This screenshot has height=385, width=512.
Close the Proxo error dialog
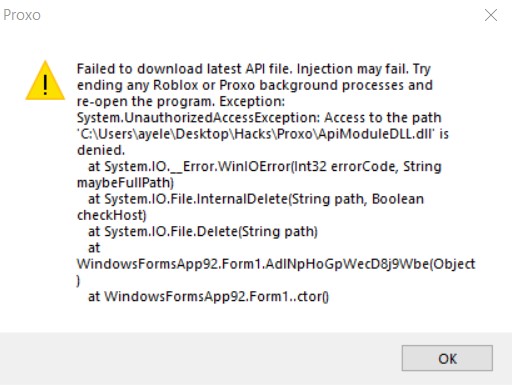[x=491, y=15]
